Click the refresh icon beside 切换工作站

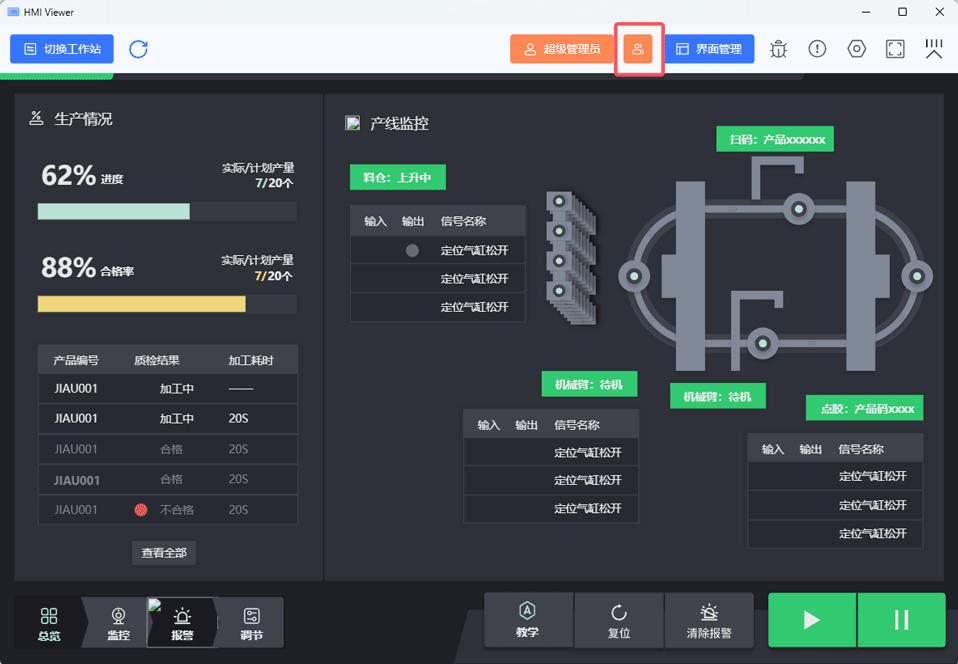click(138, 49)
